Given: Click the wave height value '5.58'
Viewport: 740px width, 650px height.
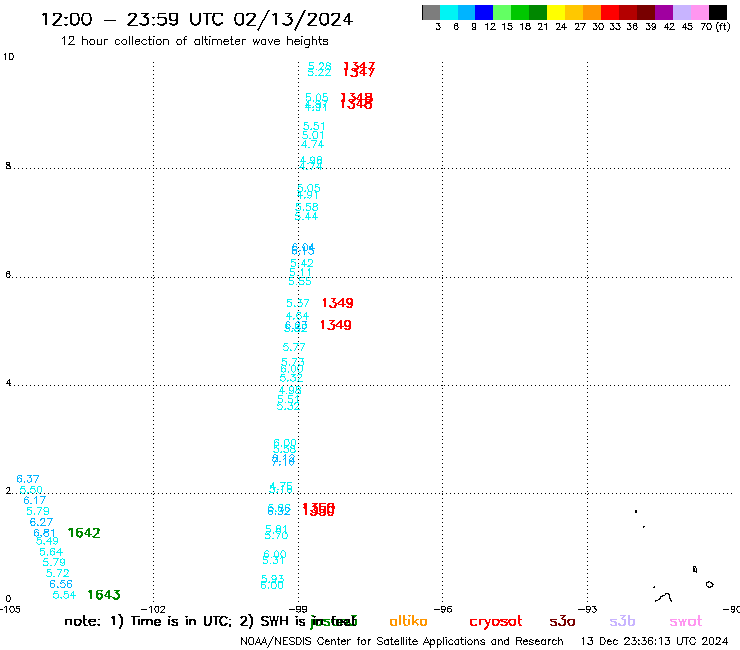Looking at the screenshot, I should 307,207.
